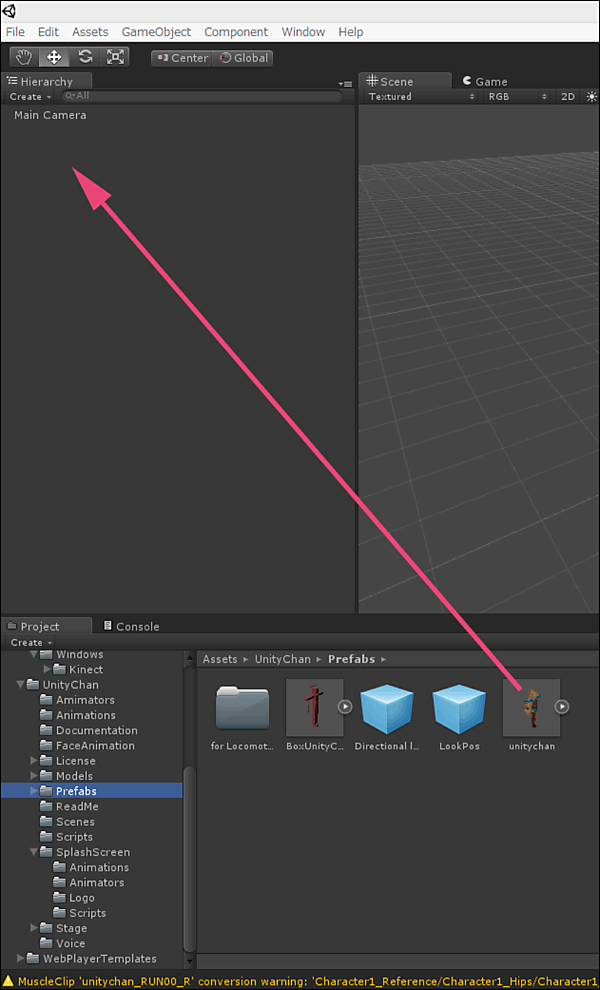This screenshot has width=600, height=990.
Task: Open the GameObject menu
Action: [x=156, y=32]
